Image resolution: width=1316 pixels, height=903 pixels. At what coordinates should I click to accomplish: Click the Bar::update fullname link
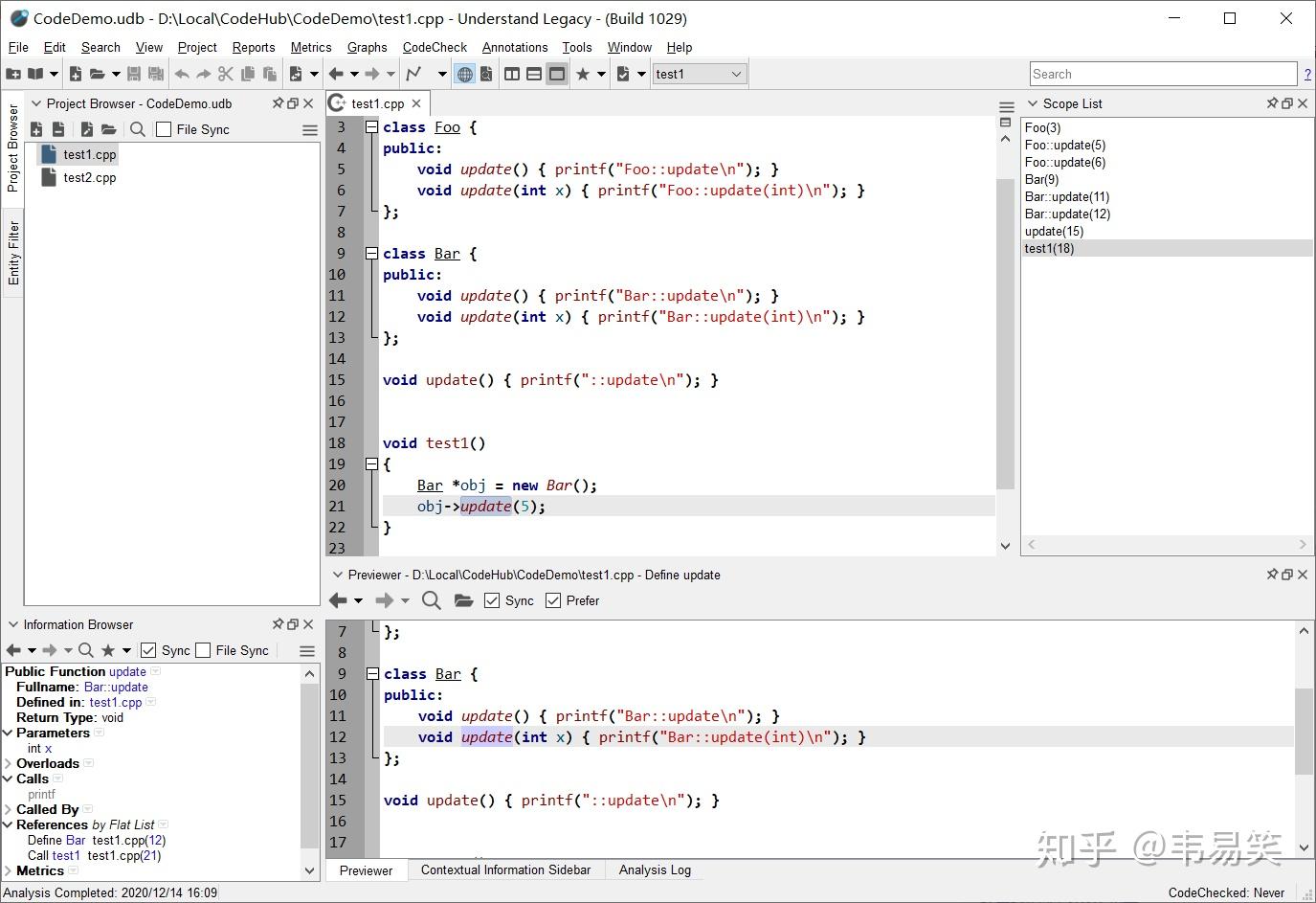[x=116, y=687]
